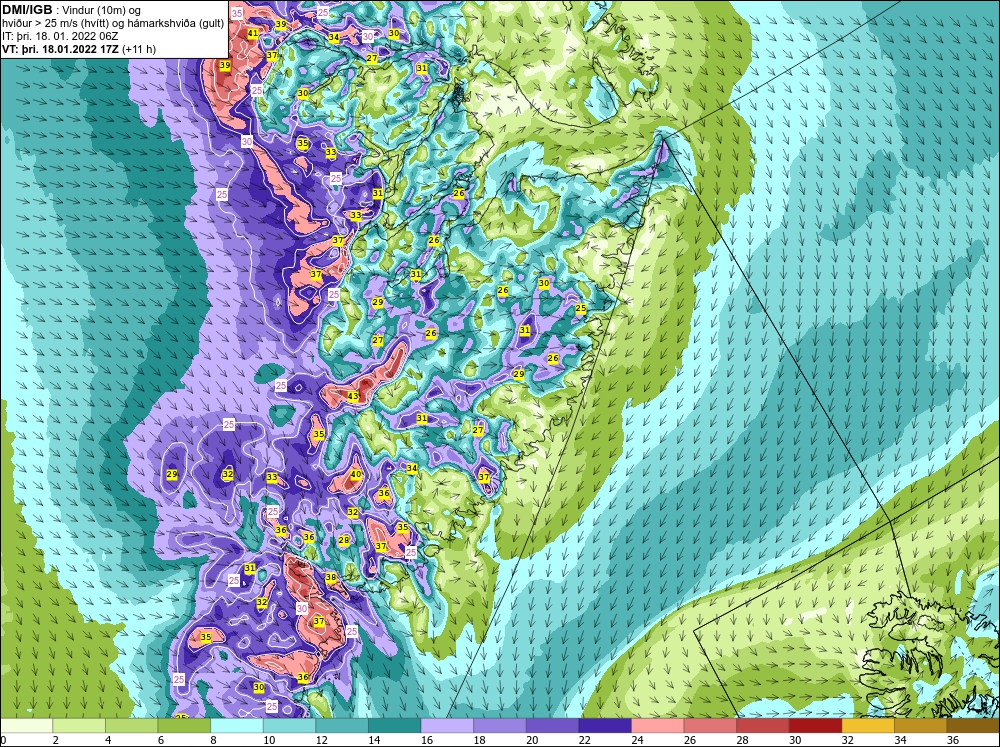This screenshot has width=1000, height=747.
Task: Click the legend scale number 0
Action: 3,740
